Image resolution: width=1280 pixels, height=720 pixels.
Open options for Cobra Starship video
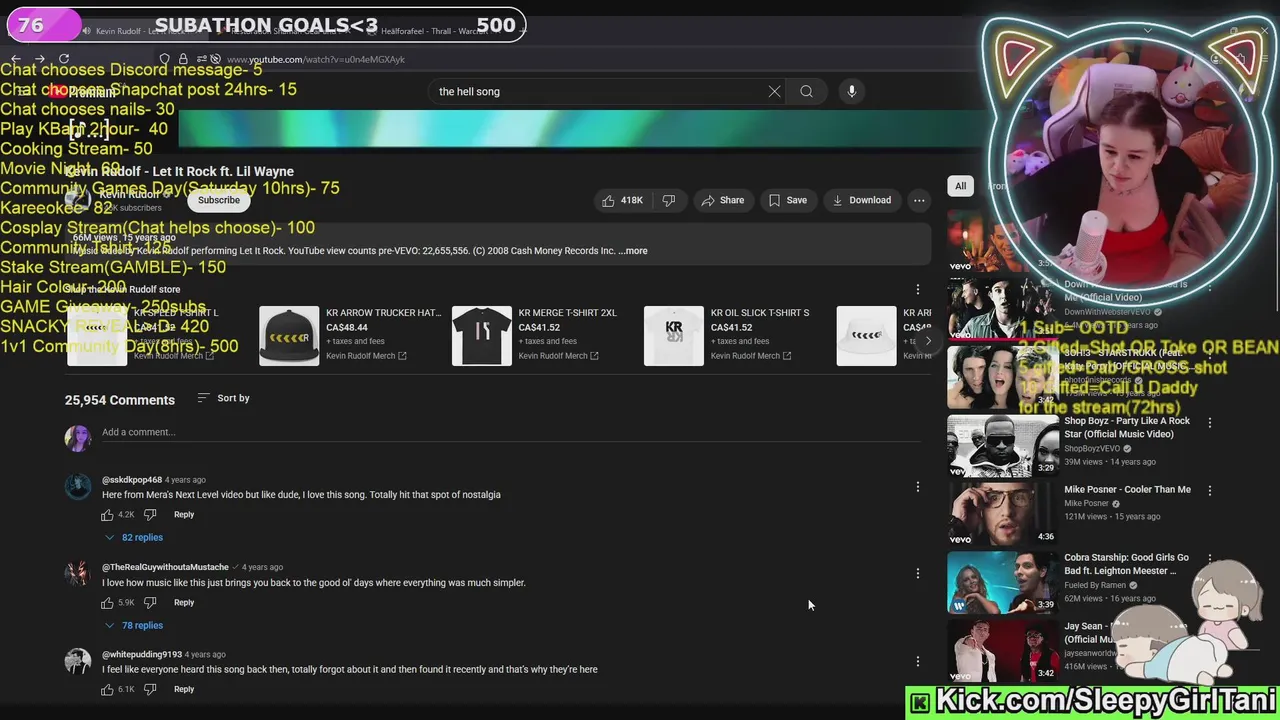point(1210,559)
